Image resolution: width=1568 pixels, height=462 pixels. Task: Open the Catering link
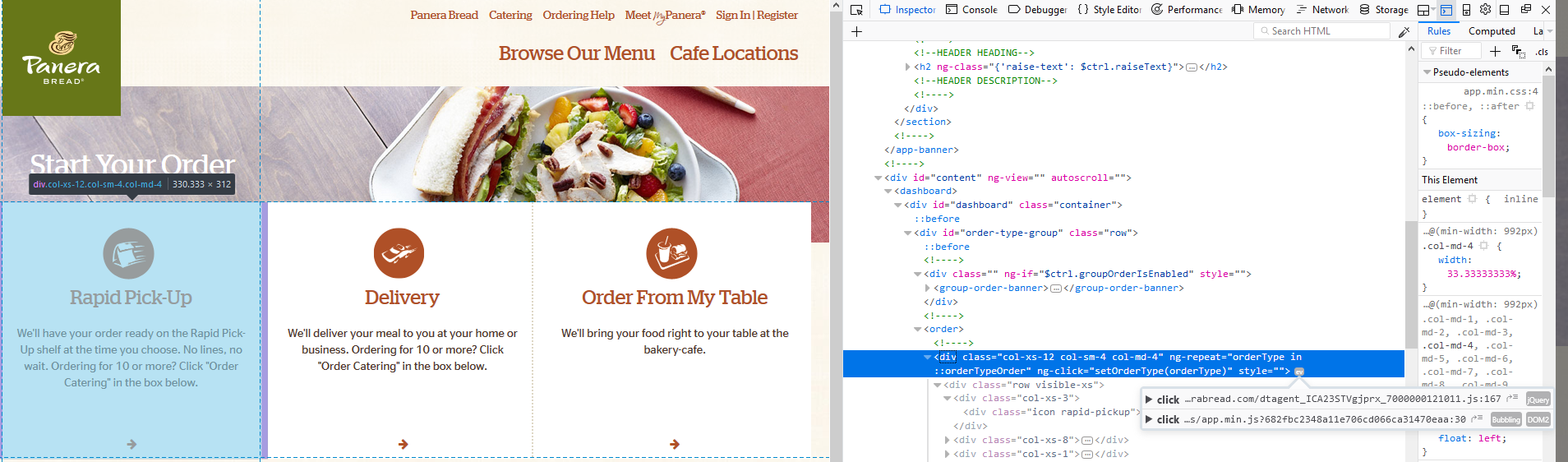[510, 15]
